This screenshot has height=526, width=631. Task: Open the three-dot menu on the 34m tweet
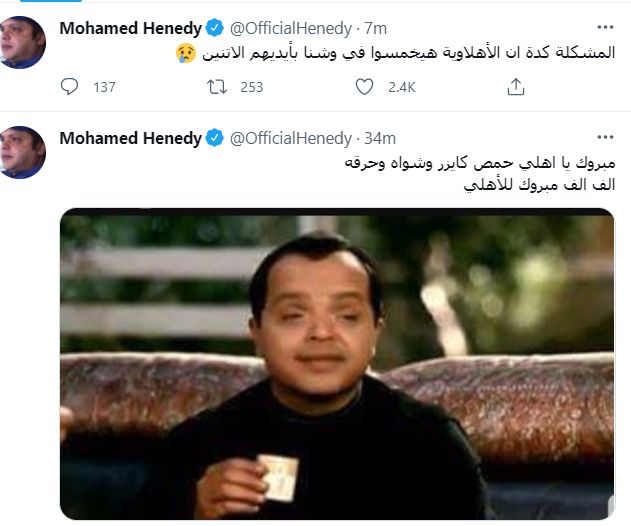click(x=605, y=138)
